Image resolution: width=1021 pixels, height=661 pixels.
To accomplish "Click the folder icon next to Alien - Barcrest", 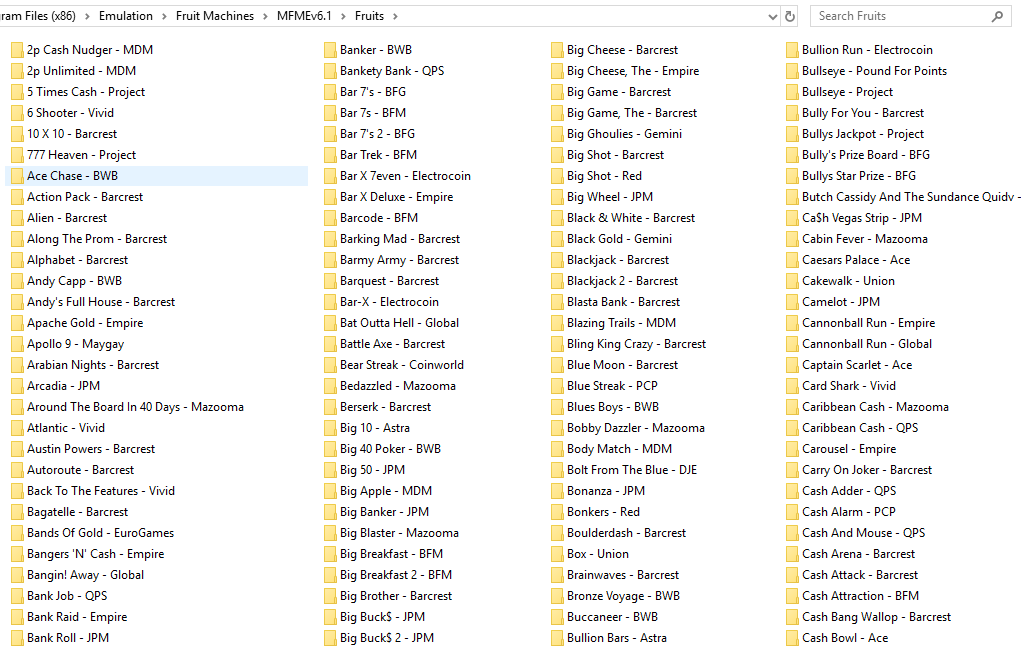I will (x=17, y=218).
